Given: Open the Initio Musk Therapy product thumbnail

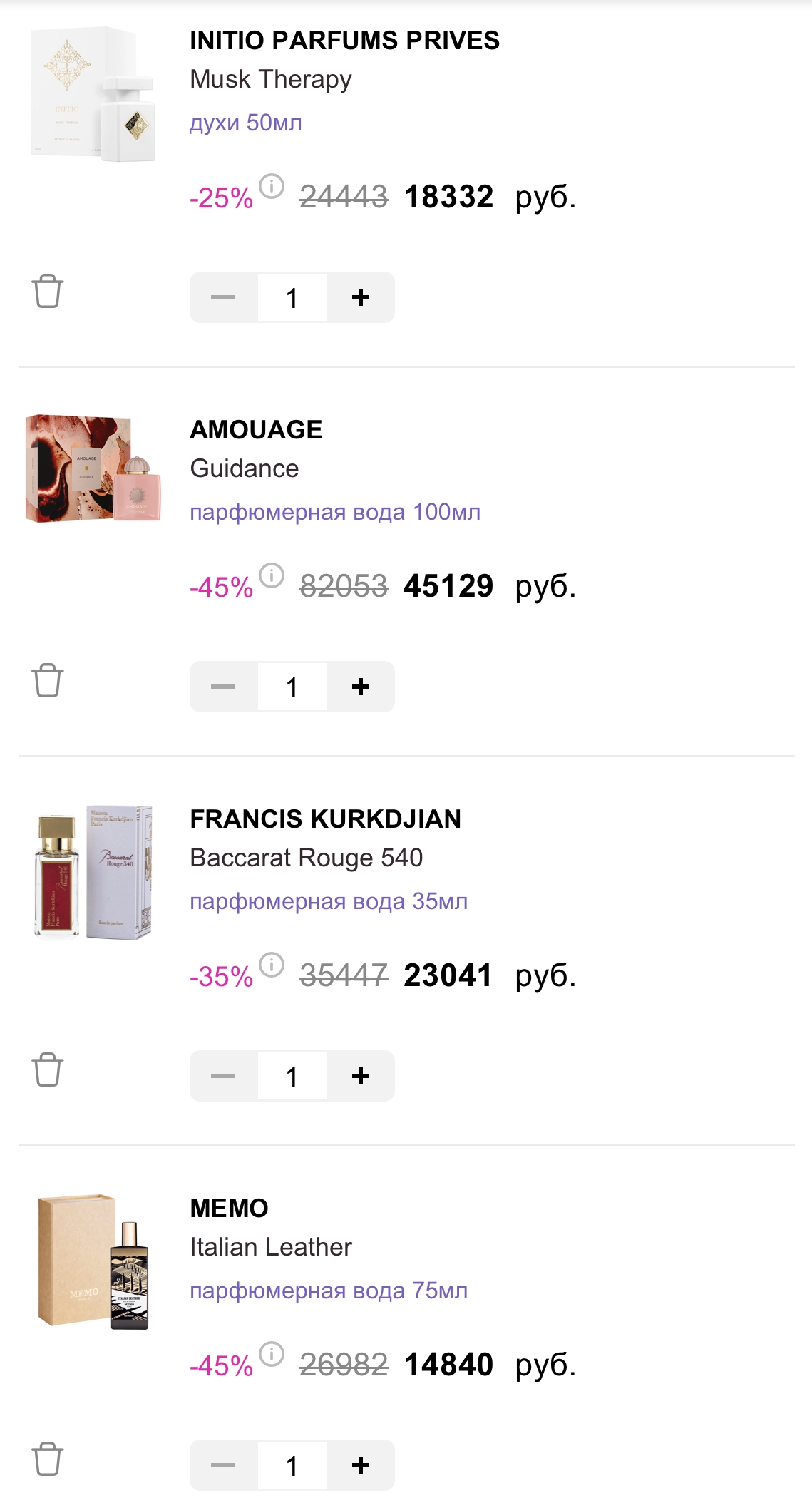Looking at the screenshot, I should [x=93, y=94].
